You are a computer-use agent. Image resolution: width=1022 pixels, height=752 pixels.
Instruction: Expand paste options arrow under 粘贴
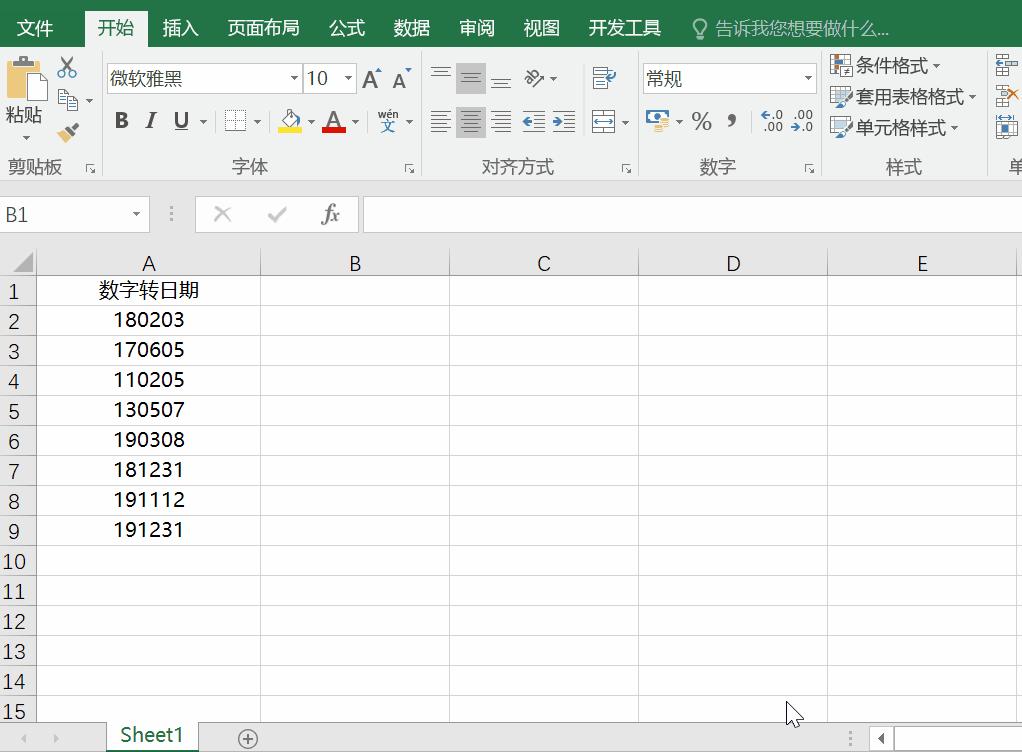[26, 137]
